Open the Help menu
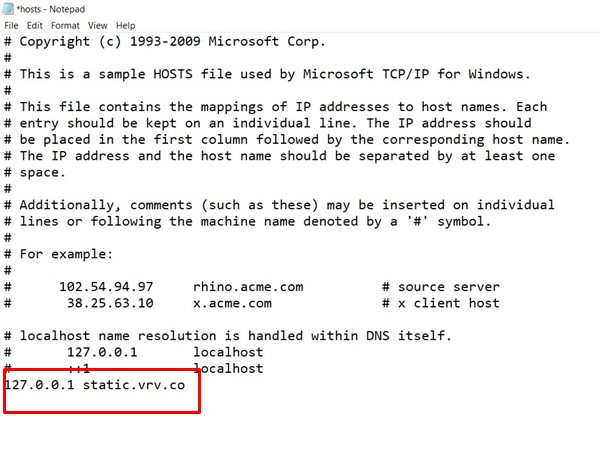This screenshot has width=600, height=449. tap(126, 26)
